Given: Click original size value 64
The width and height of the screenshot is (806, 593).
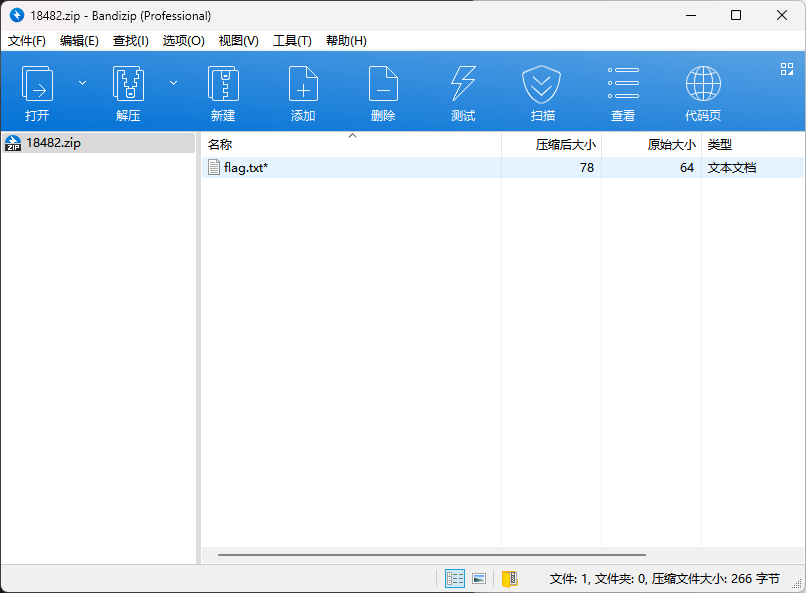Looking at the screenshot, I should [x=687, y=168].
